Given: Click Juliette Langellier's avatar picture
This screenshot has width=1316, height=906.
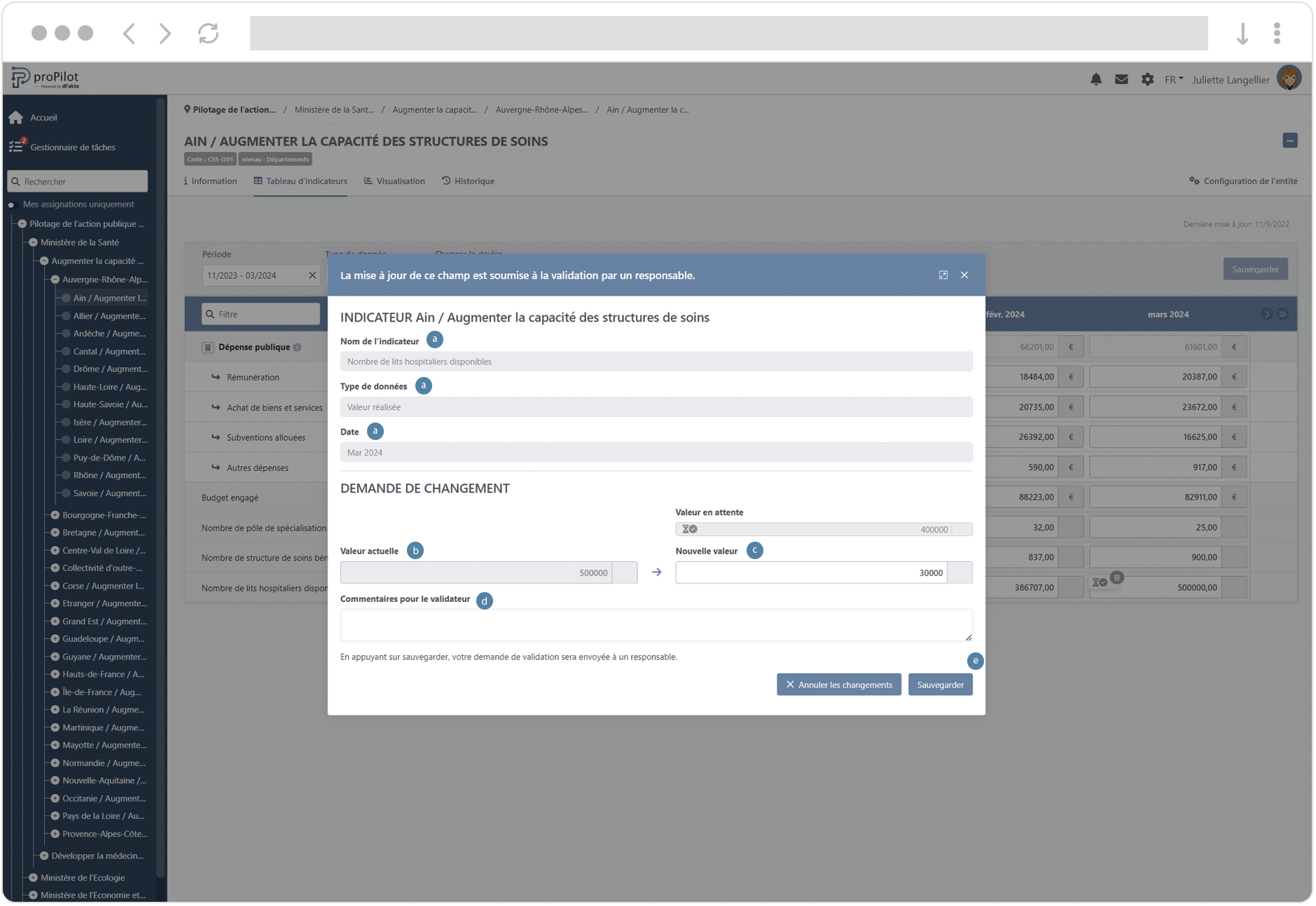Looking at the screenshot, I should point(1289,78).
